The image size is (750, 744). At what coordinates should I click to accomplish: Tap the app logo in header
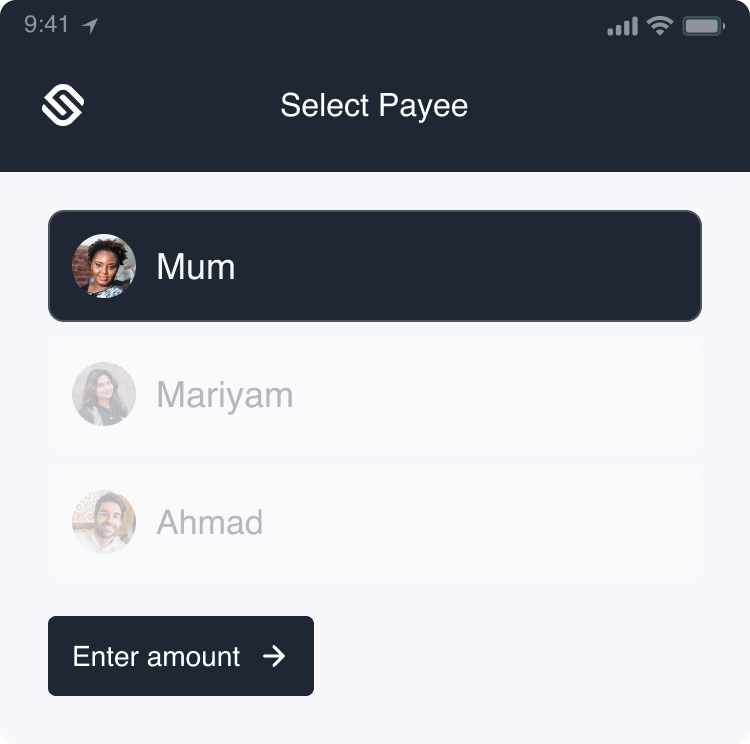[62, 105]
